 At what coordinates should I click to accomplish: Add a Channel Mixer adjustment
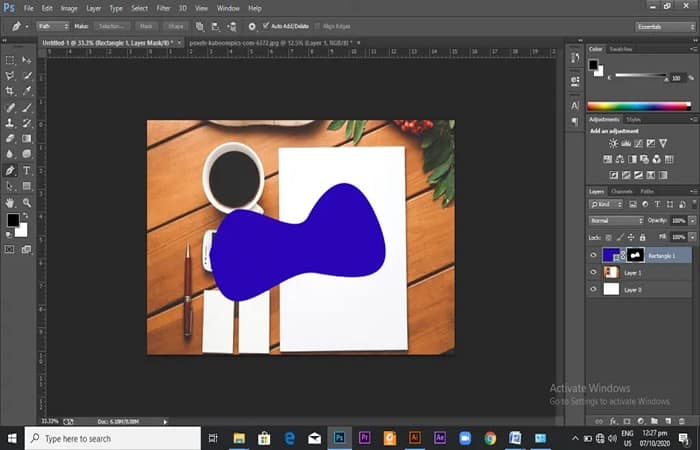coord(656,159)
